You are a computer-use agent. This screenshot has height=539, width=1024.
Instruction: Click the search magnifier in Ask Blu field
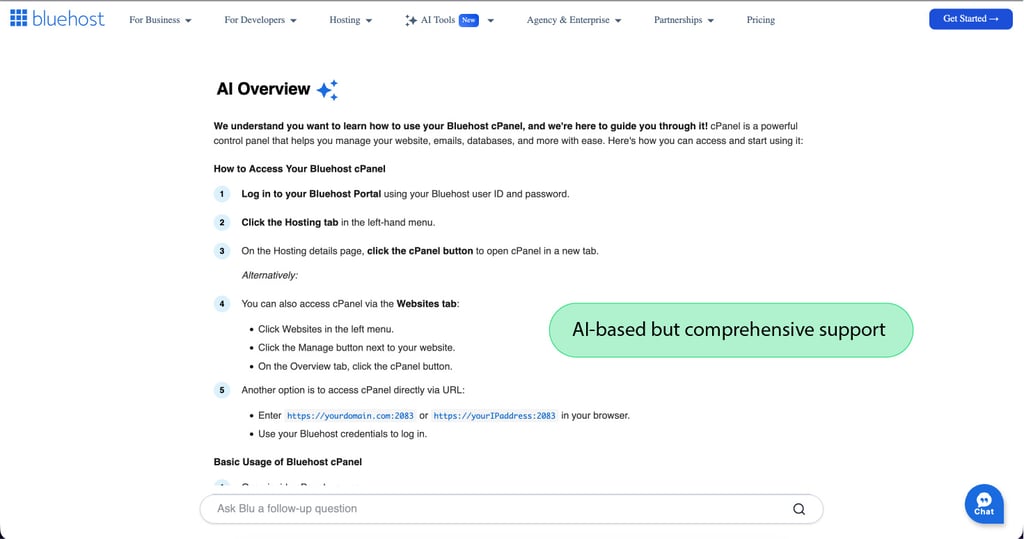pyautogui.click(x=799, y=509)
